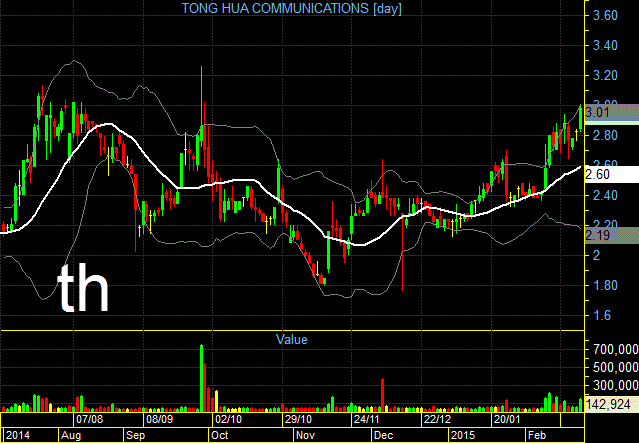Select the 2.60 moving average price tag
This screenshot has height=443, width=639.
(x=611, y=174)
